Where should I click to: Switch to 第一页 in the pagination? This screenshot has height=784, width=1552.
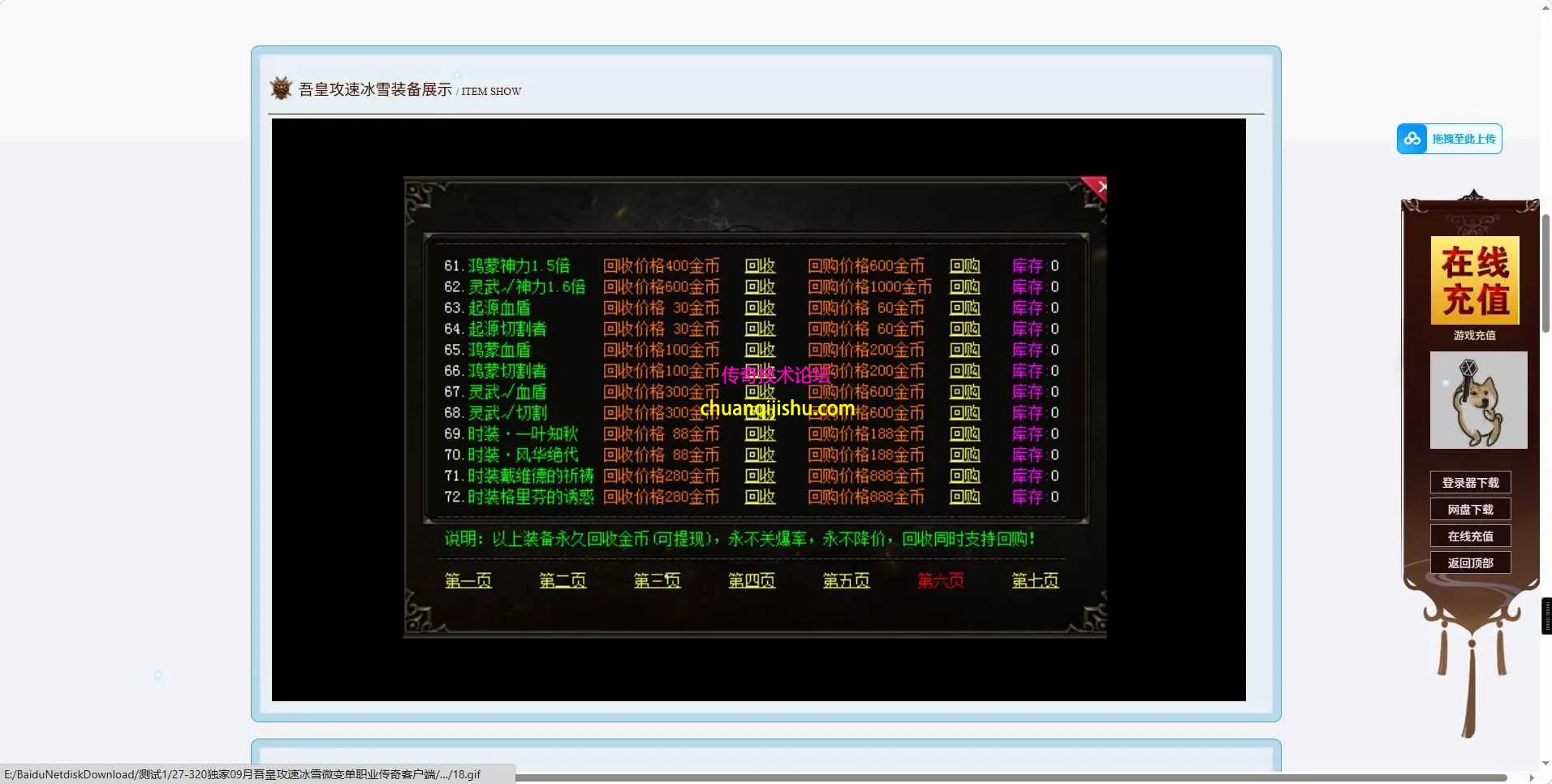click(x=468, y=580)
